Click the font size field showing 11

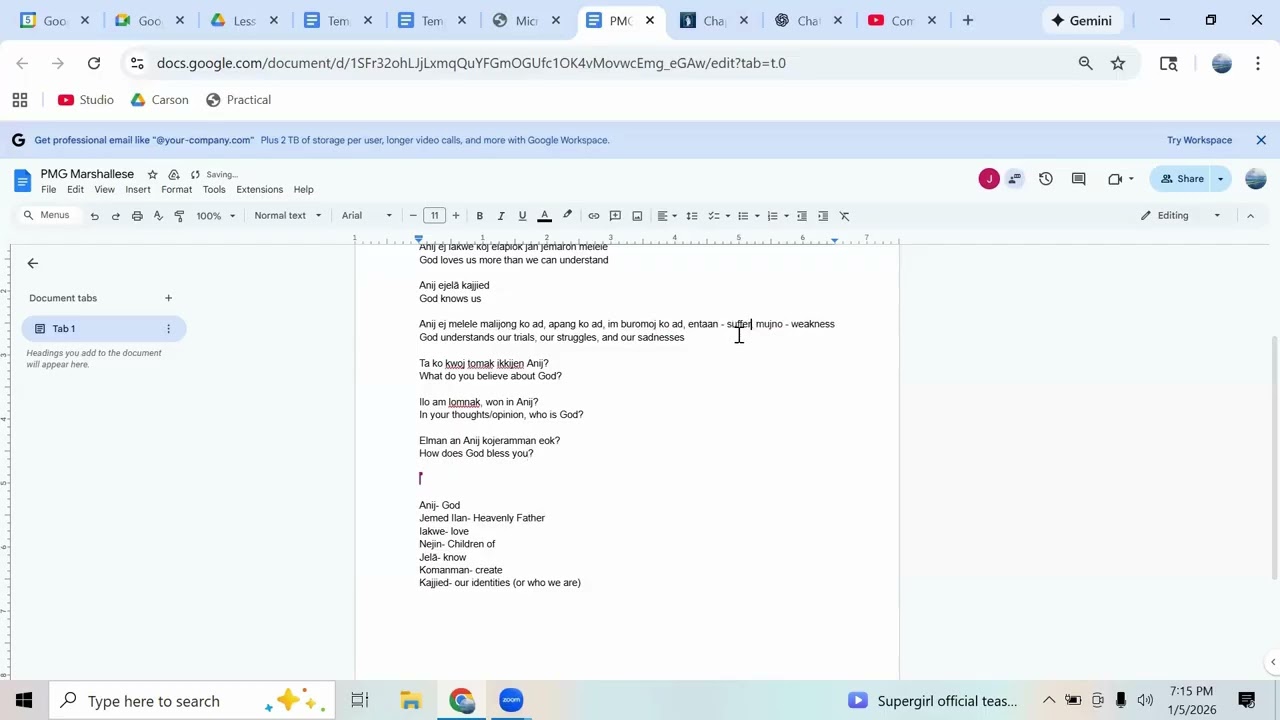[x=434, y=216]
